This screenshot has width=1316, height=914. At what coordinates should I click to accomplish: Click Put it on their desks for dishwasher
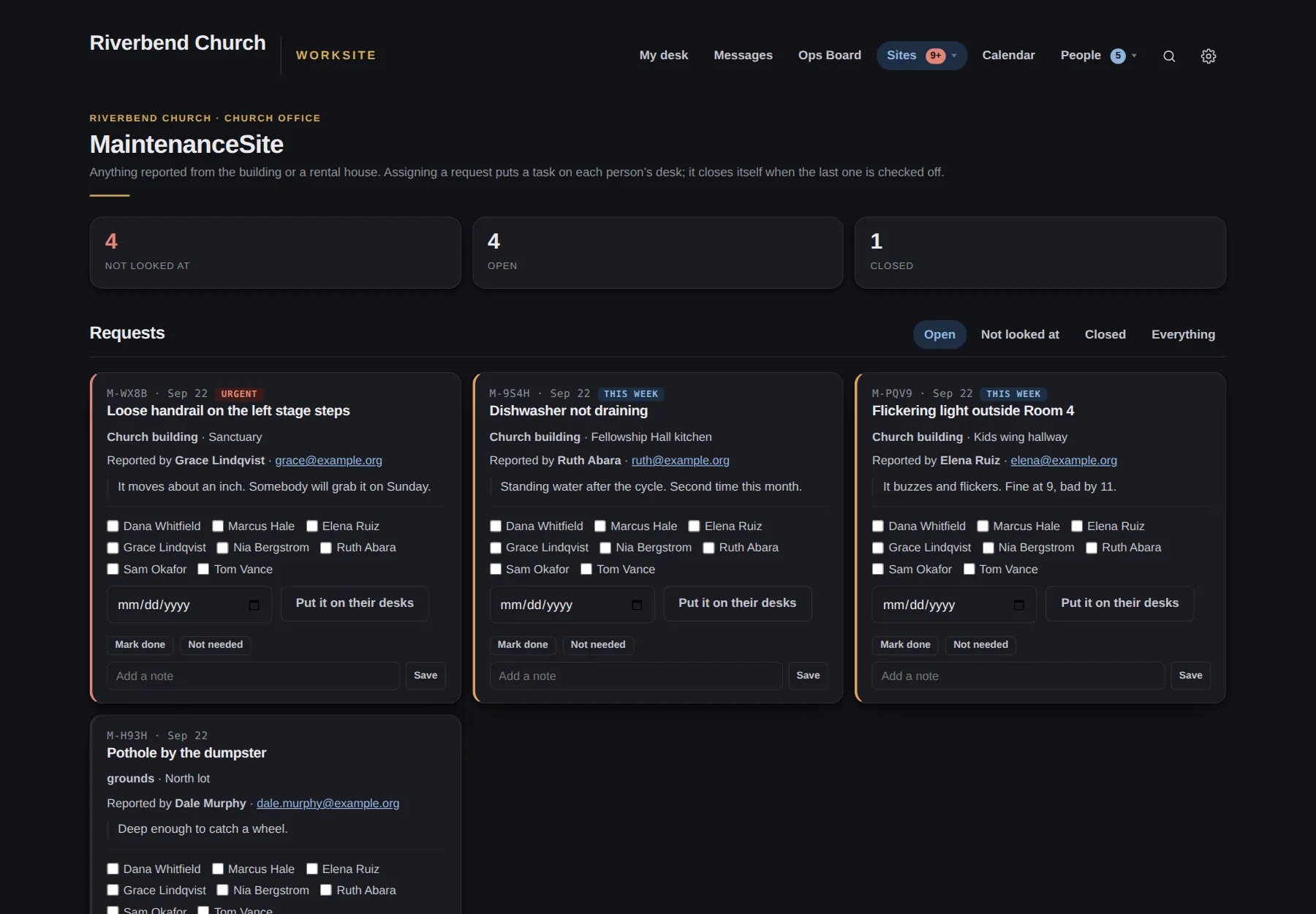[737, 603]
